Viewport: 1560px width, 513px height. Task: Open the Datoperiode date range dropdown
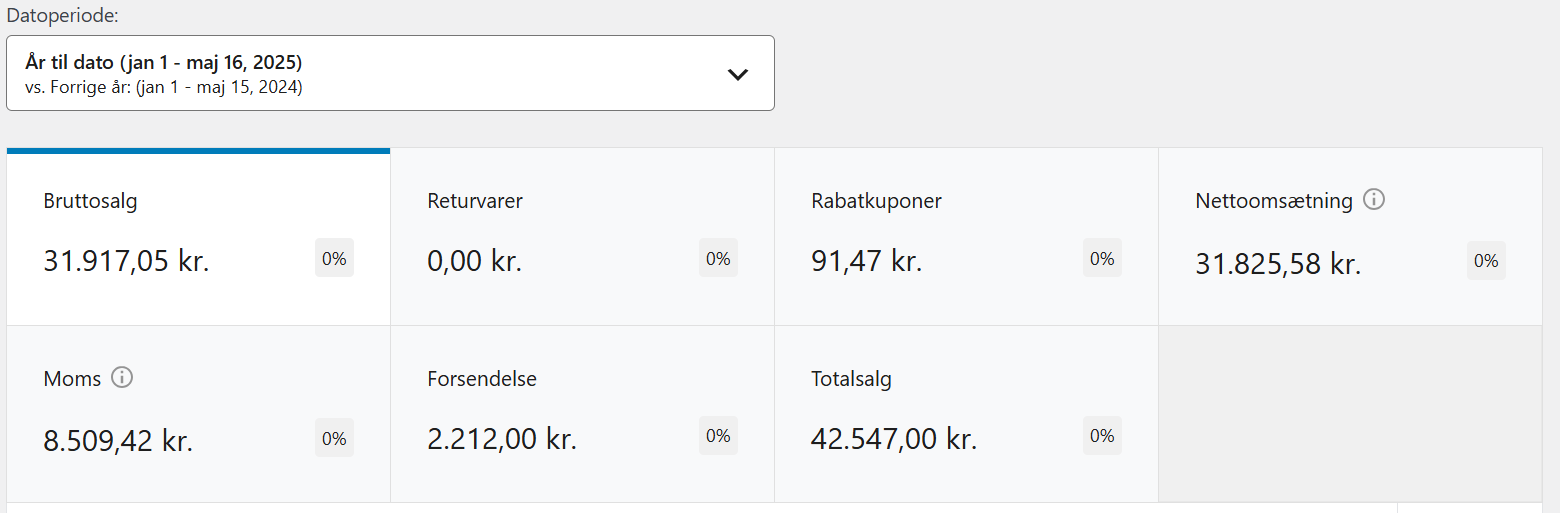click(390, 73)
